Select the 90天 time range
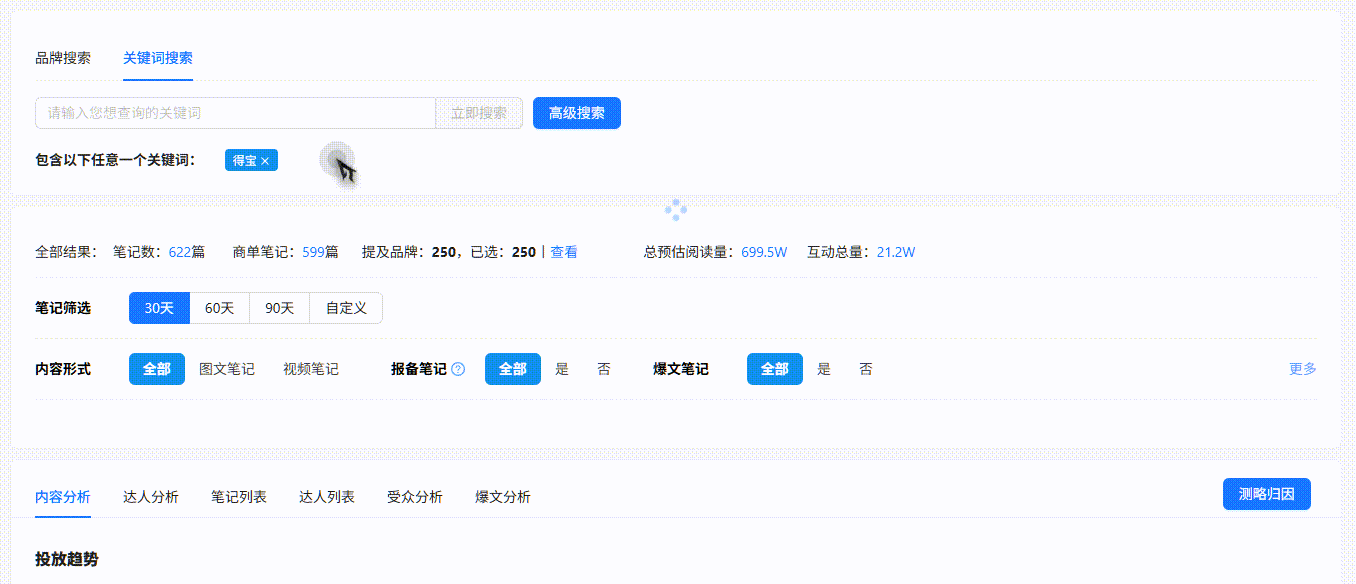This screenshot has height=584, width=1356. tap(279, 308)
